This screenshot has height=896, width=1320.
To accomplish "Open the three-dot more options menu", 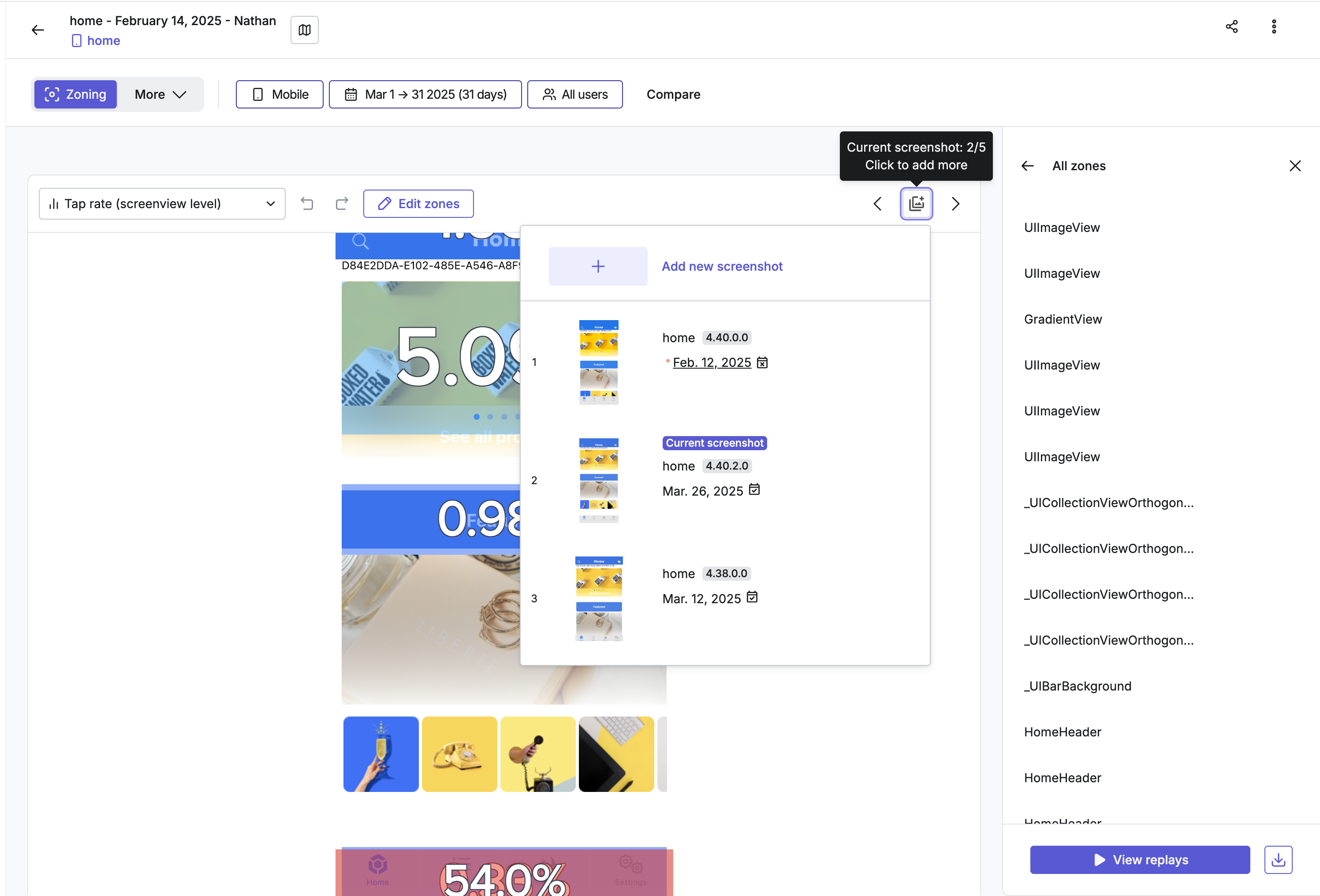I will [x=1274, y=27].
